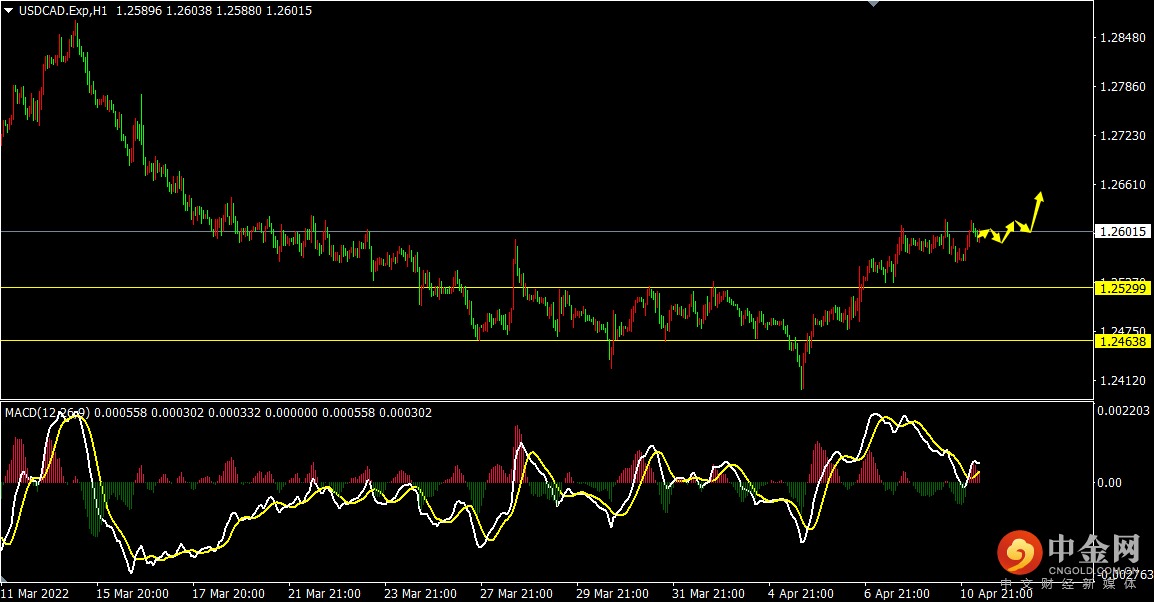Click the 10 Apr 21:00 time label
The height and width of the screenshot is (602, 1154).
[997, 593]
